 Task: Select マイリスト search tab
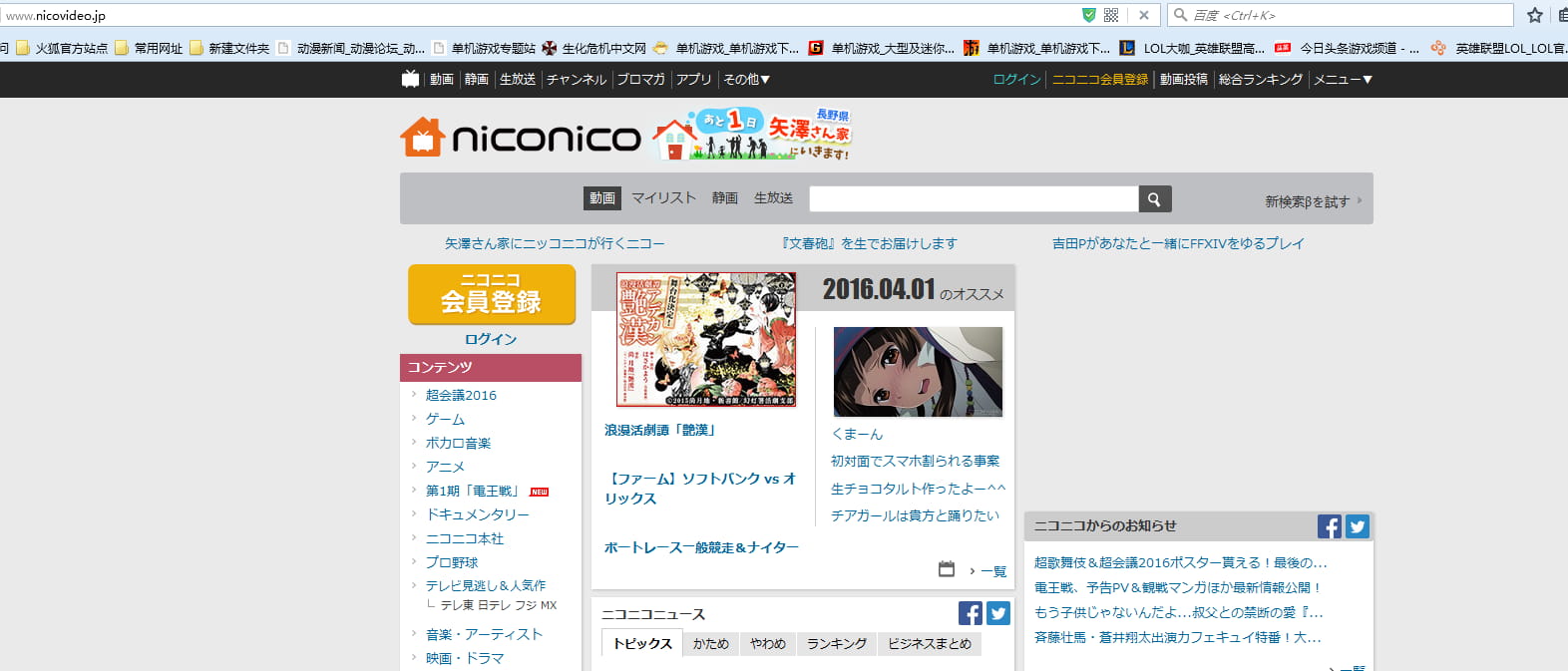663,198
